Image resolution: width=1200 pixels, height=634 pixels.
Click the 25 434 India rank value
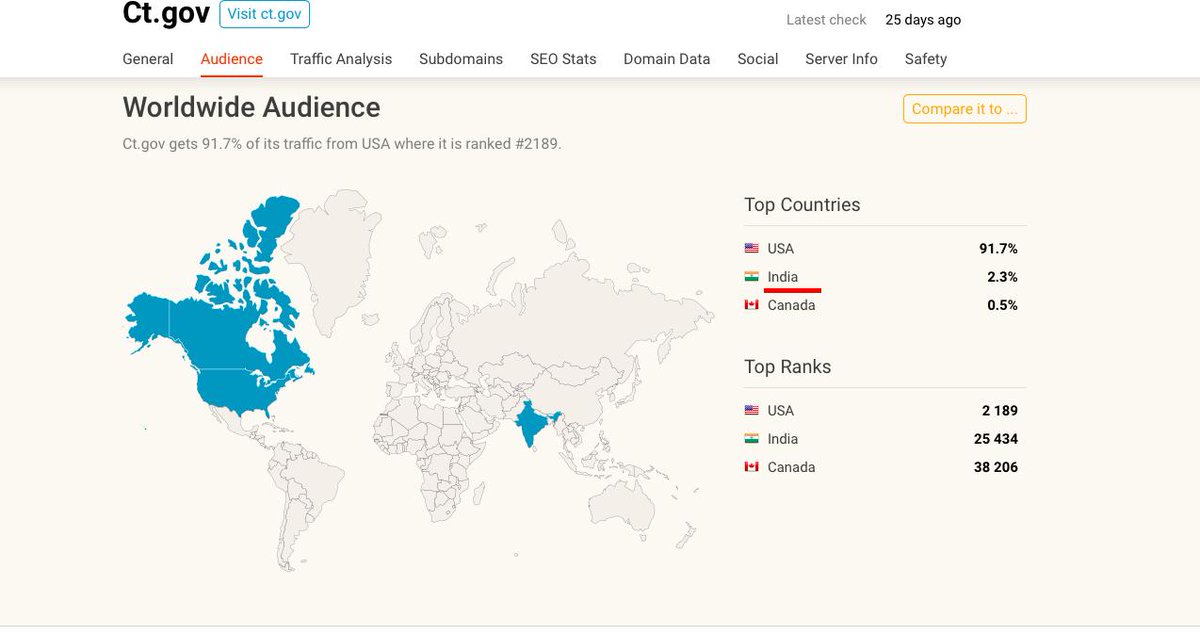click(996, 439)
